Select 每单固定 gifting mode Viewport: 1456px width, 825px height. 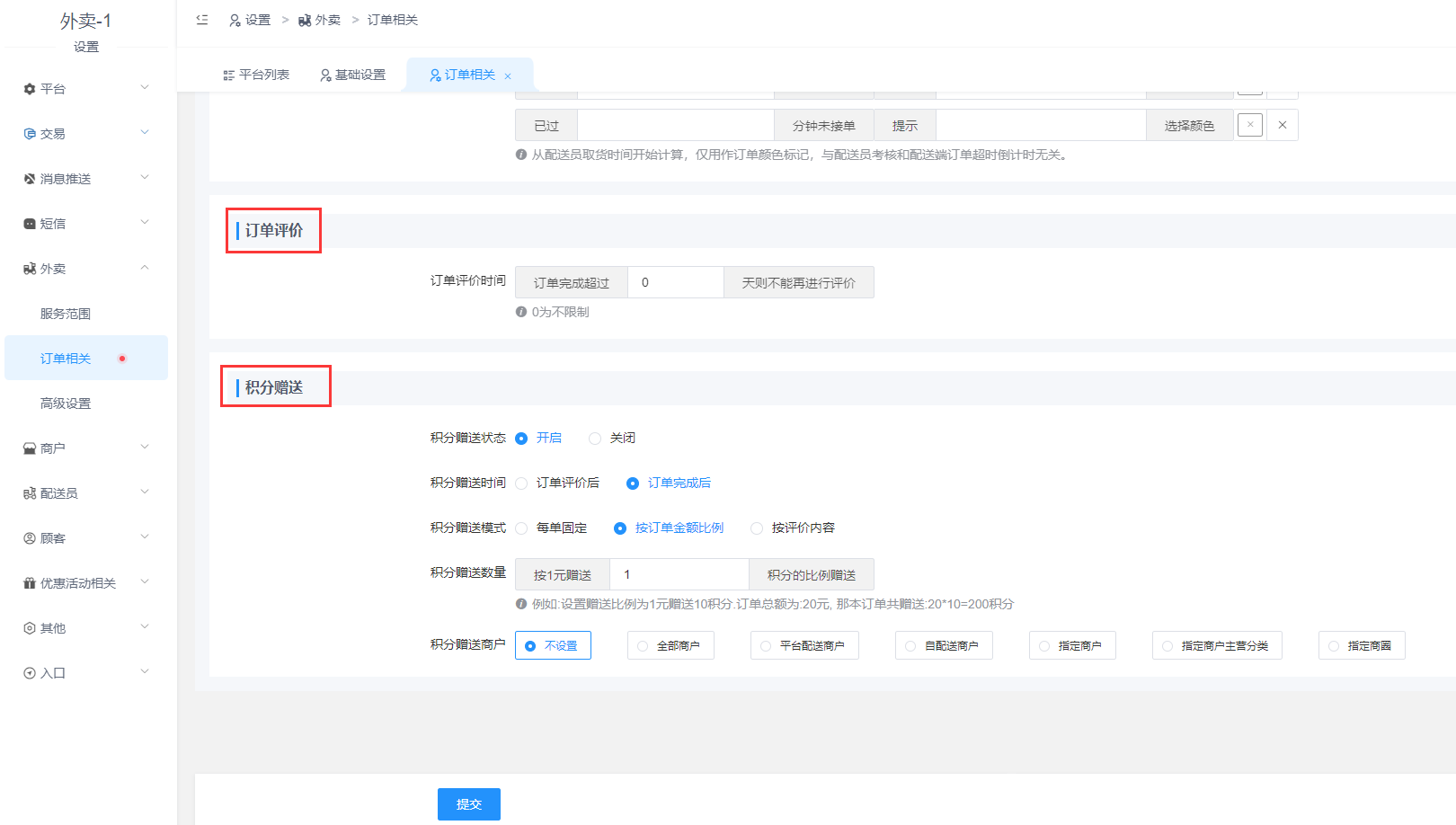551,528
